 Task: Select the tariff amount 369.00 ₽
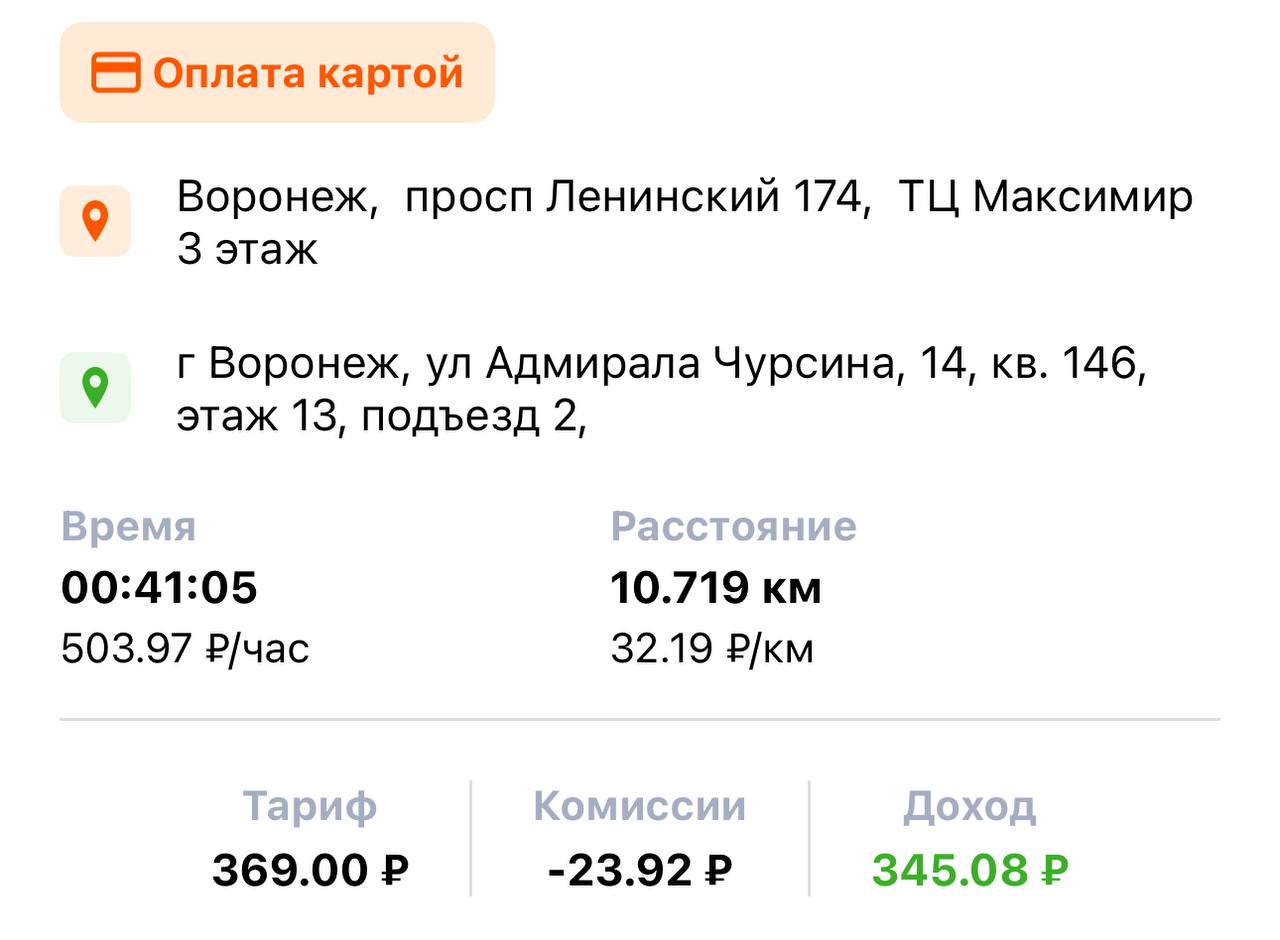[x=310, y=870]
